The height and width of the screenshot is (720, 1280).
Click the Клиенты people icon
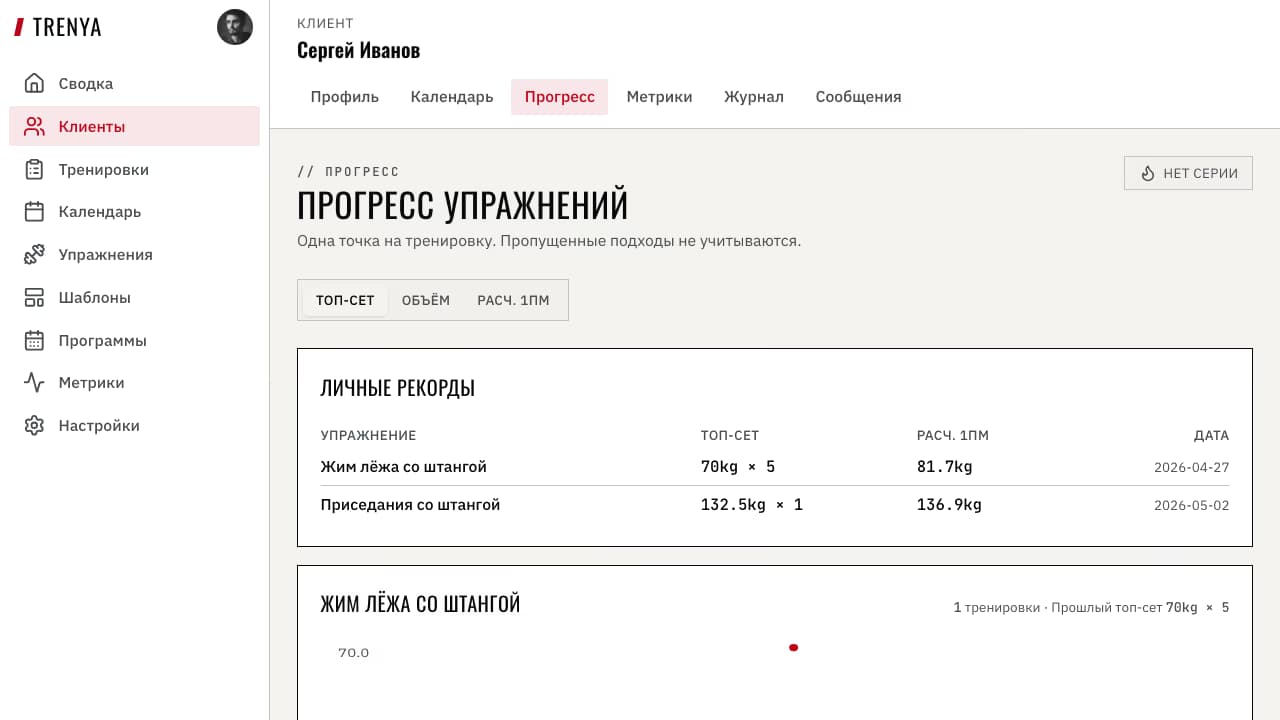click(x=34, y=126)
